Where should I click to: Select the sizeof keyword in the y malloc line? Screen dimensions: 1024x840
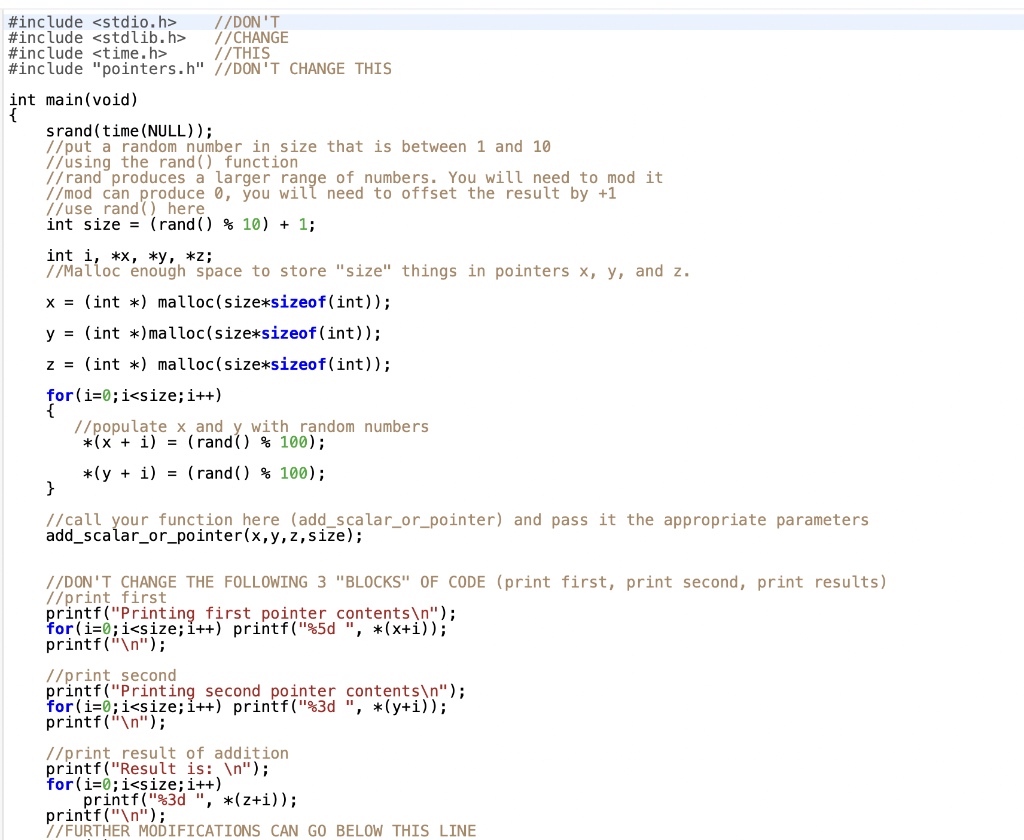point(289,333)
